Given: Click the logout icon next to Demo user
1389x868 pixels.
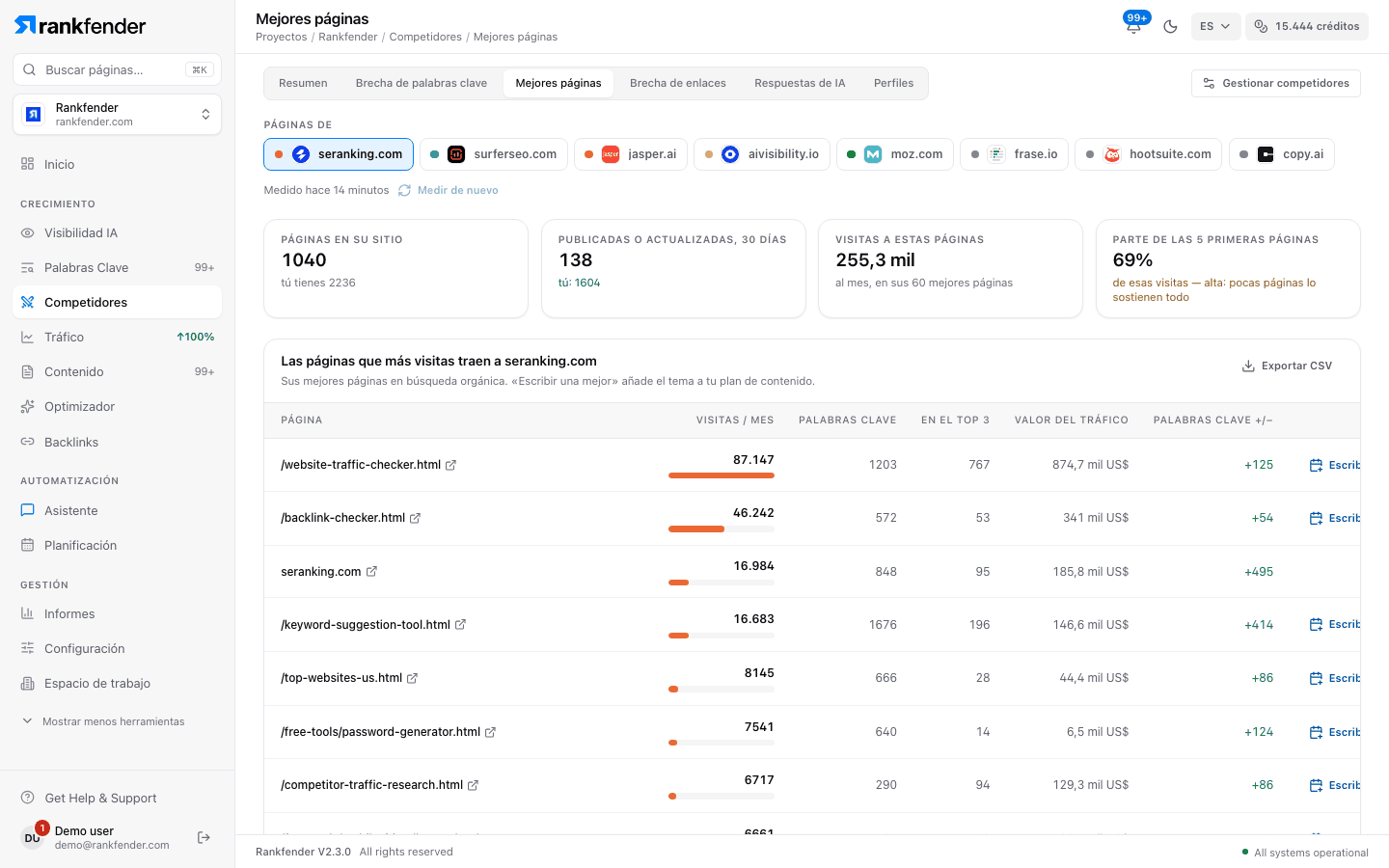Looking at the screenshot, I should tap(204, 837).
